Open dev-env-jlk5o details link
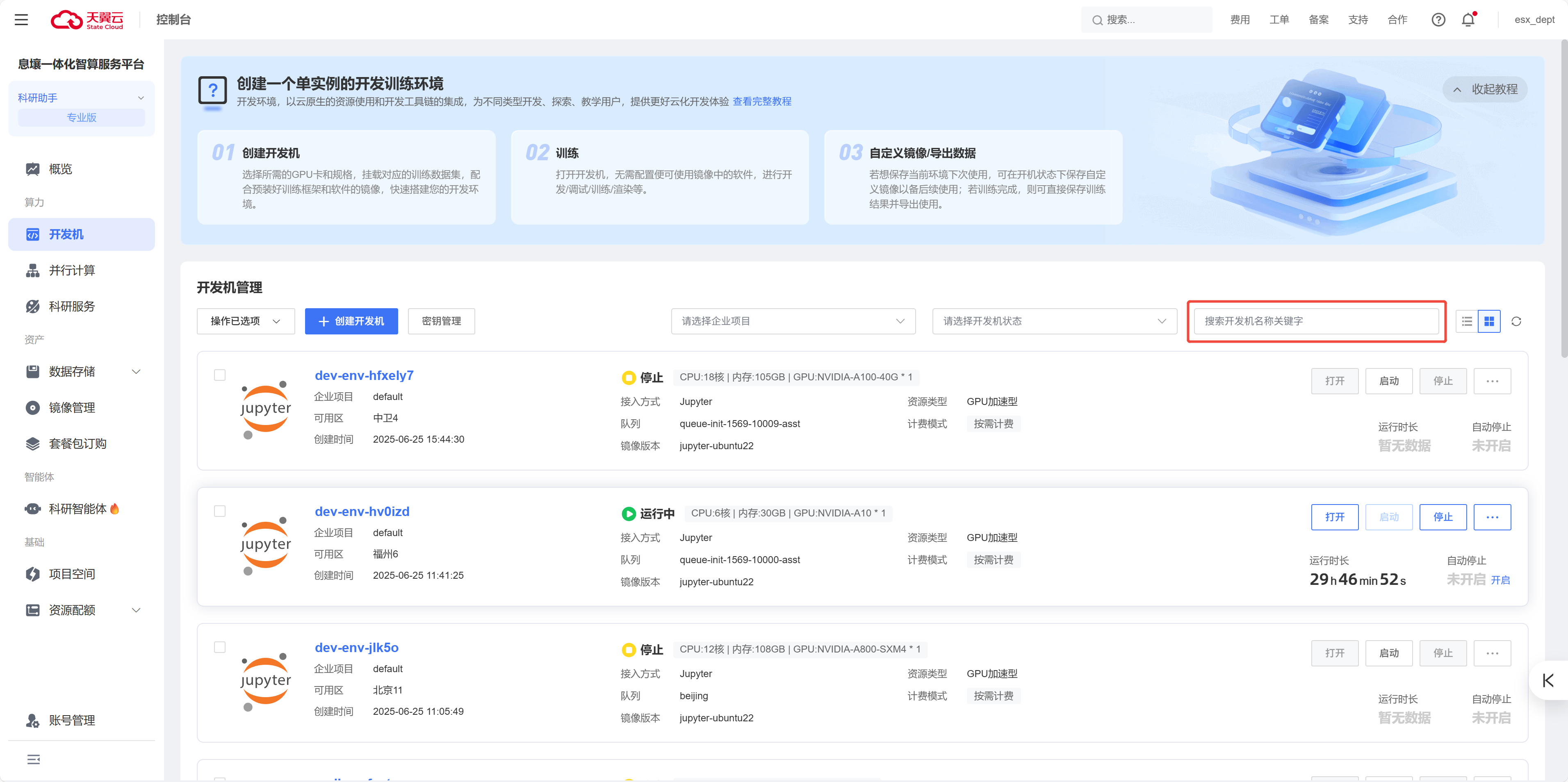1568x782 pixels. (x=356, y=648)
